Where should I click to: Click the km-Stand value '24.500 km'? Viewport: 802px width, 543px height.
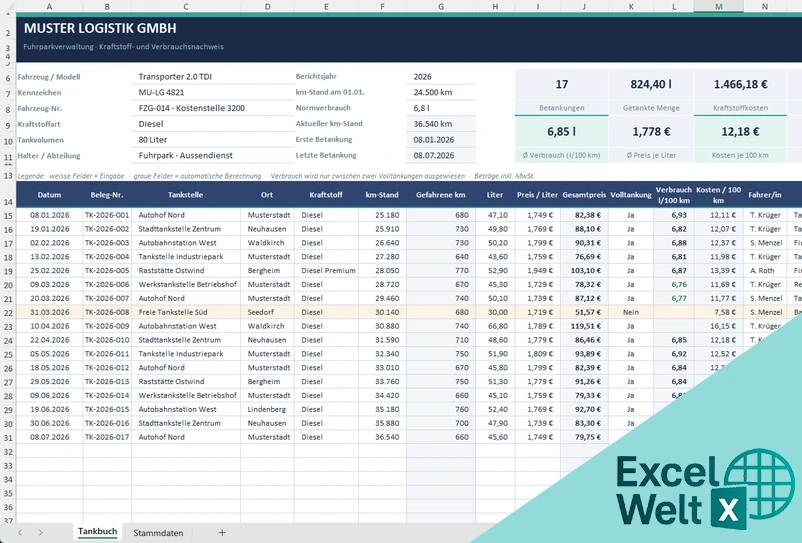pyautogui.click(x=441, y=93)
